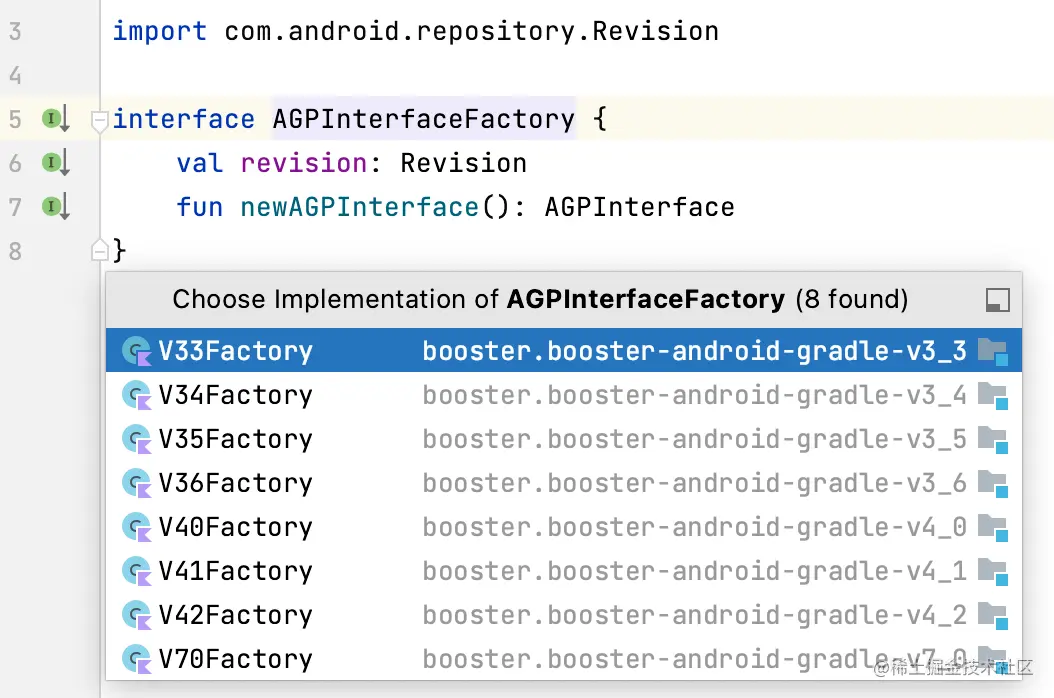The image size is (1054, 698).
Task: Select V35Factory implementation
Action: [x=563, y=439]
